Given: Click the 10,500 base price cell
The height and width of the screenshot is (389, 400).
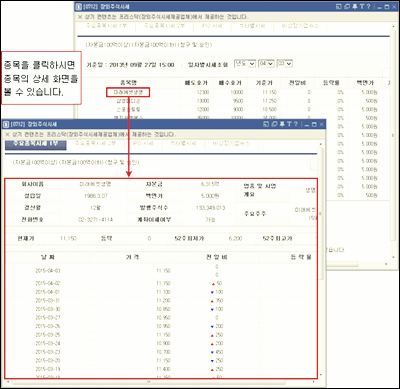Looking at the screenshot, I should pos(269,109).
